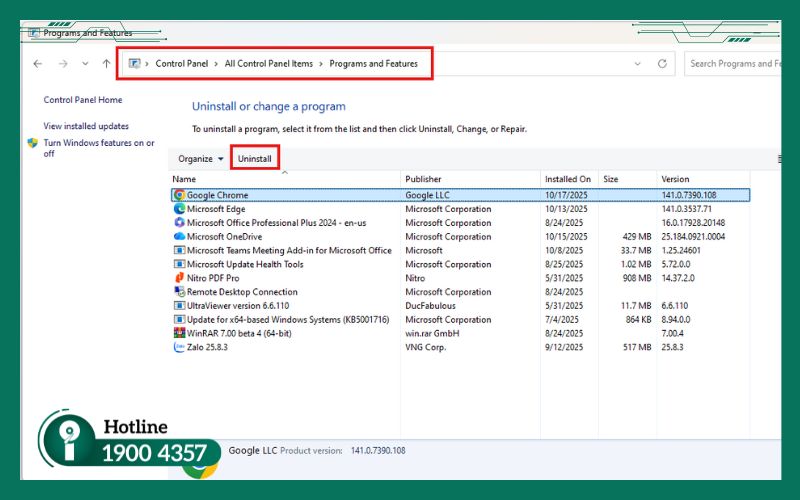Click the Google Chrome icon in program list
Screen dimensions: 800x500
[x=179, y=195]
